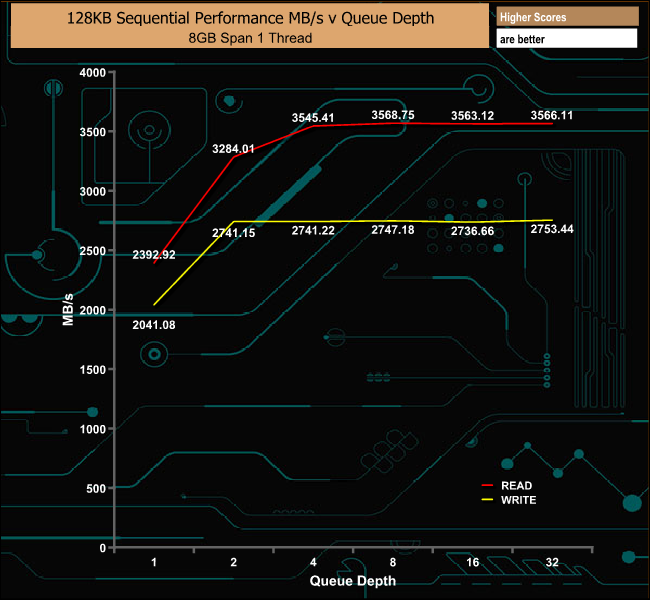This screenshot has width=650, height=600.
Task: Select read data label 3284.01
Action: [233, 148]
